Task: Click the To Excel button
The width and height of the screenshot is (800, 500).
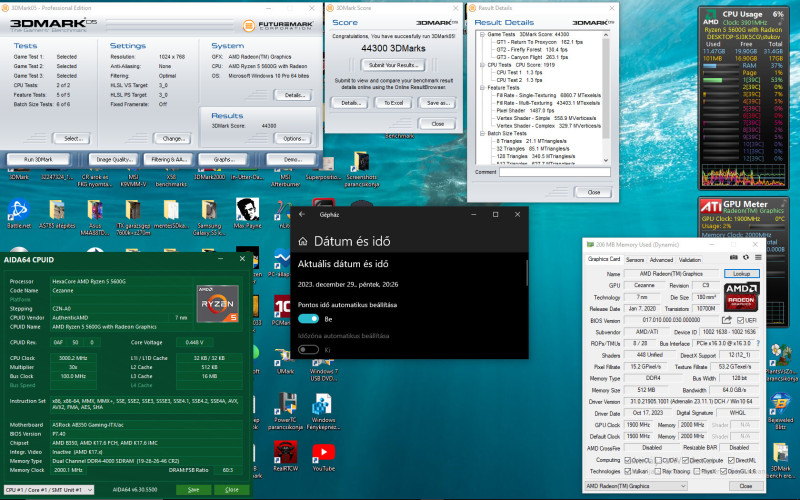Action: (393, 103)
